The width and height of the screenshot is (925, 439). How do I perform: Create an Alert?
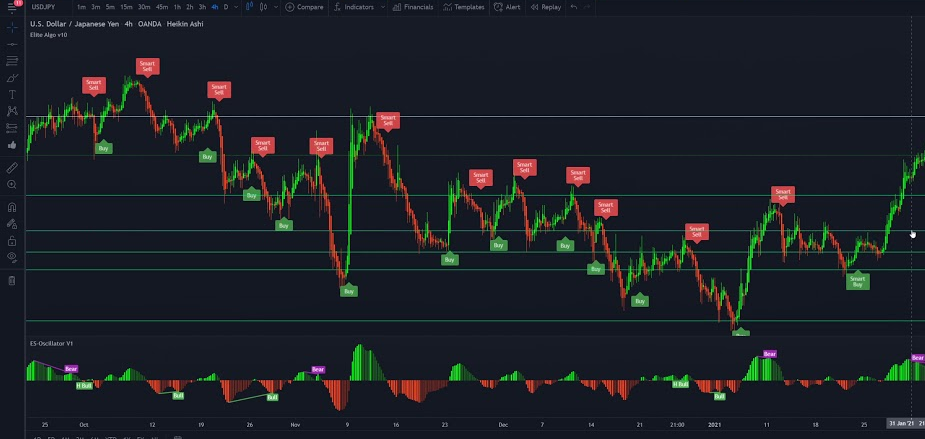click(x=507, y=7)
